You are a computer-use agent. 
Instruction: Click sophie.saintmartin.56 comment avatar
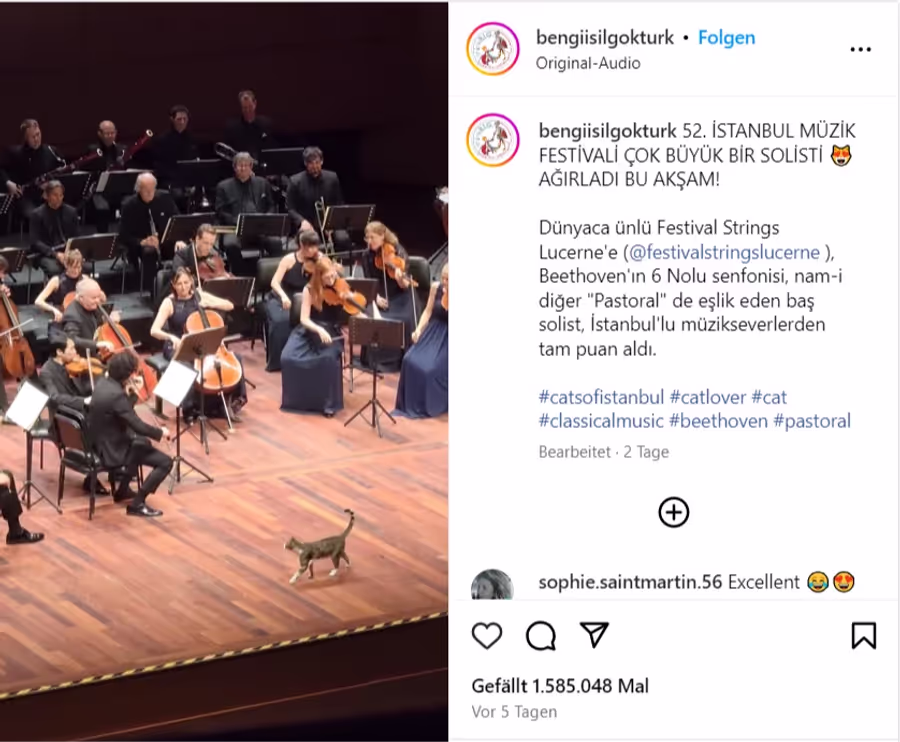(492, 585)
